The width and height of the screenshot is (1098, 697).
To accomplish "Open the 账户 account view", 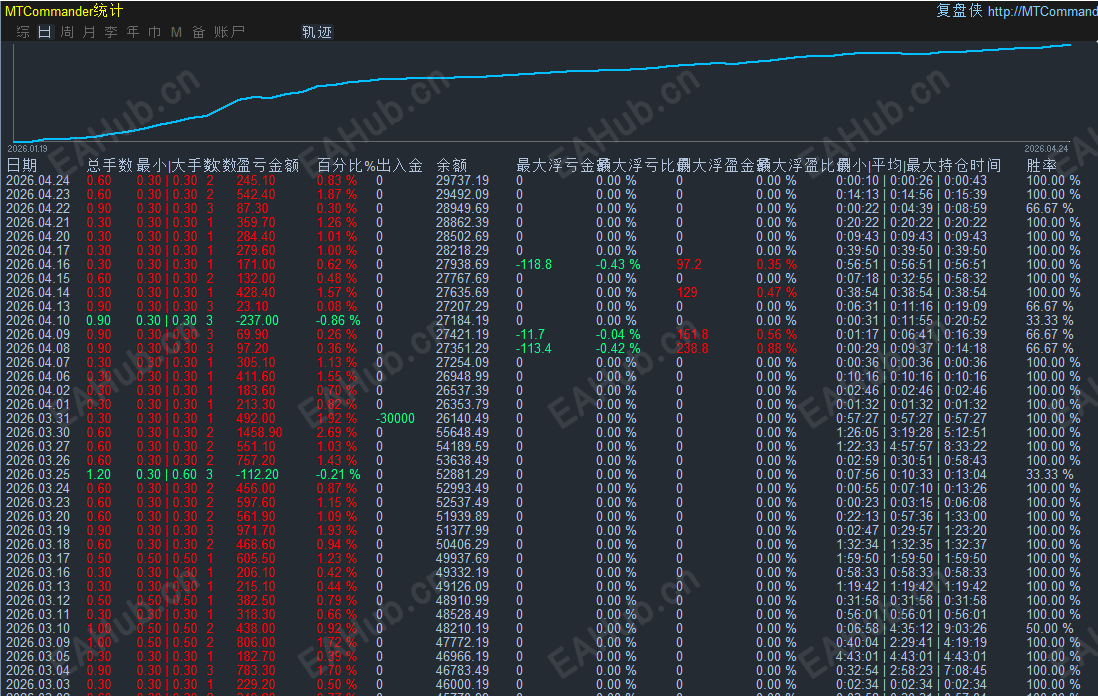I will coord(229,31).
